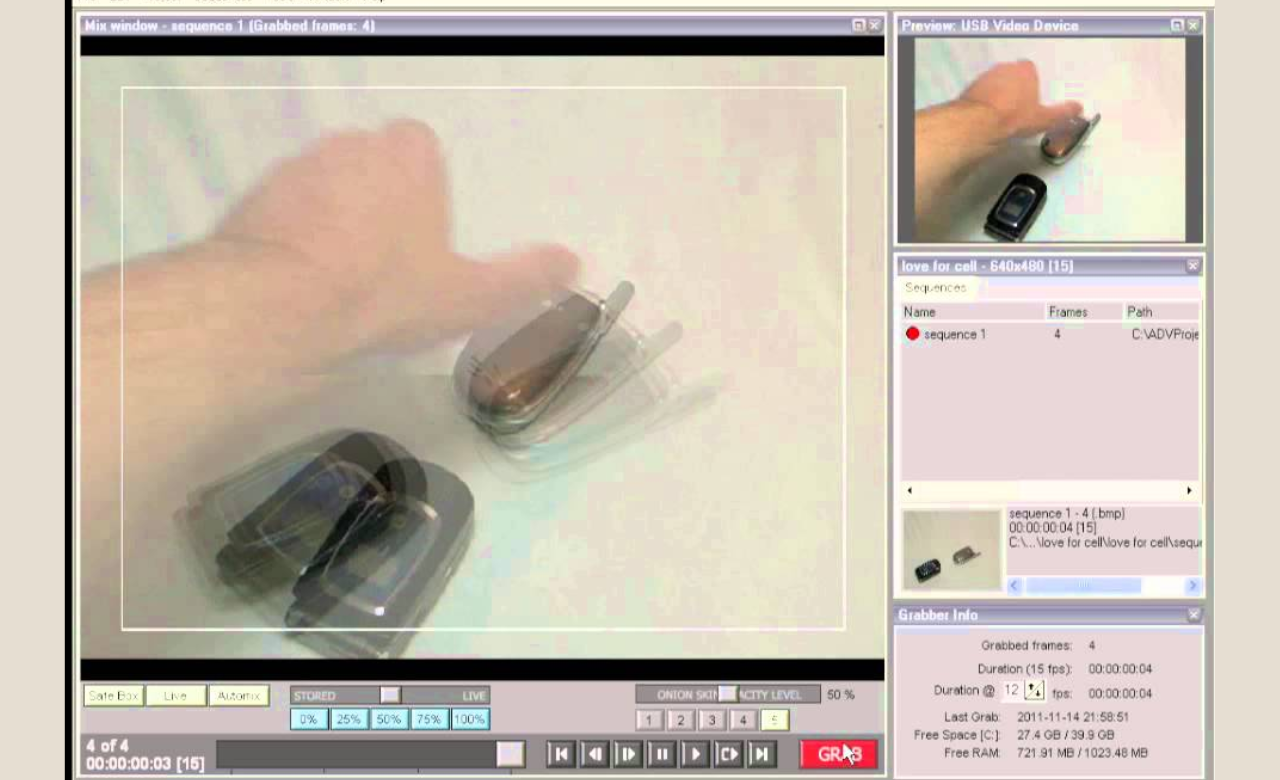Step forward one frame

coord(628,754)
